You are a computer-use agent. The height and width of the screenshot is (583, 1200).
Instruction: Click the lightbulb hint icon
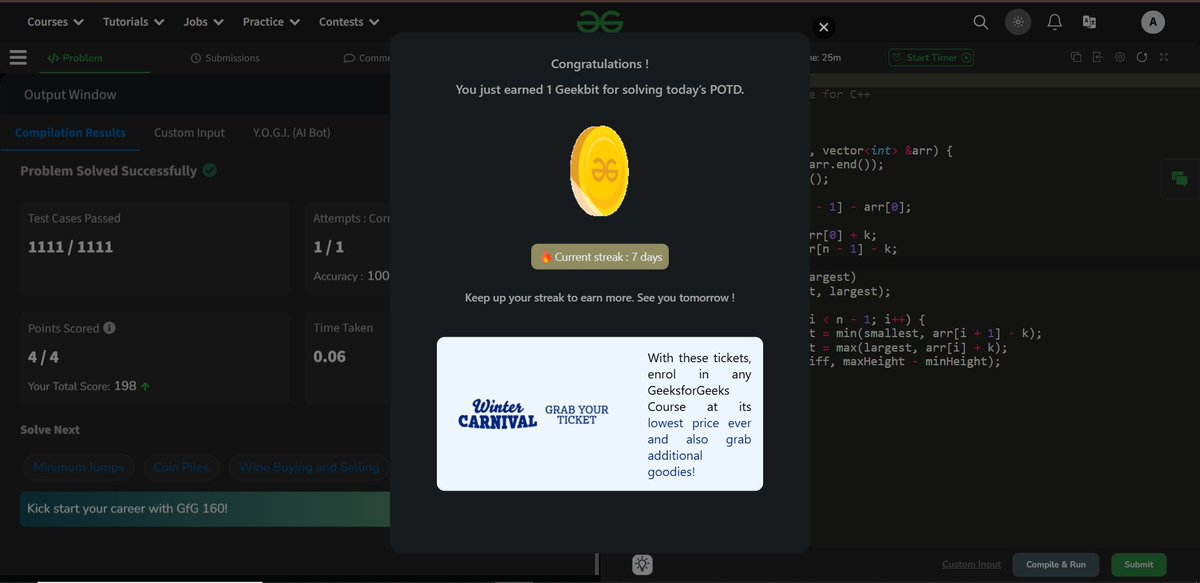click(642, 565)
